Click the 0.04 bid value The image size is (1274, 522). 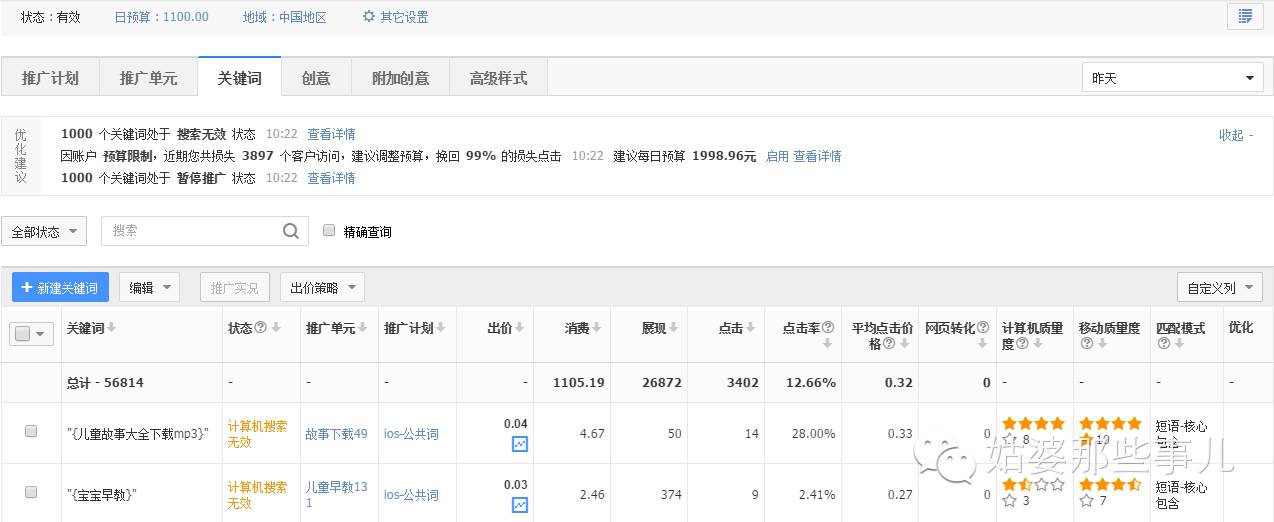coord(516,424)
